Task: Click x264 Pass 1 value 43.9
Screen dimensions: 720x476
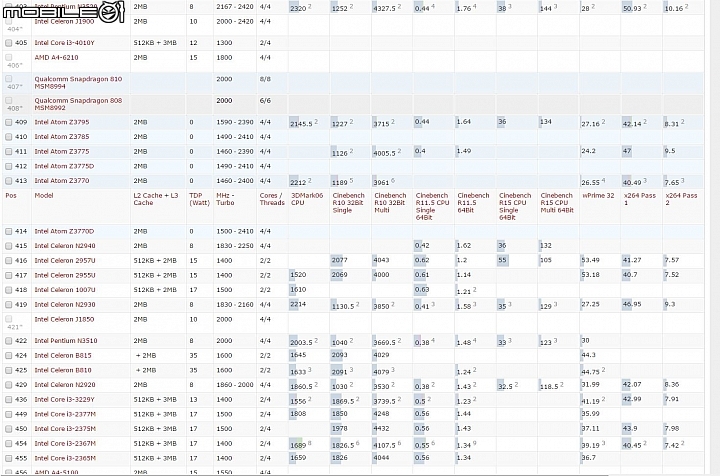Action: [x=630, y=428]
